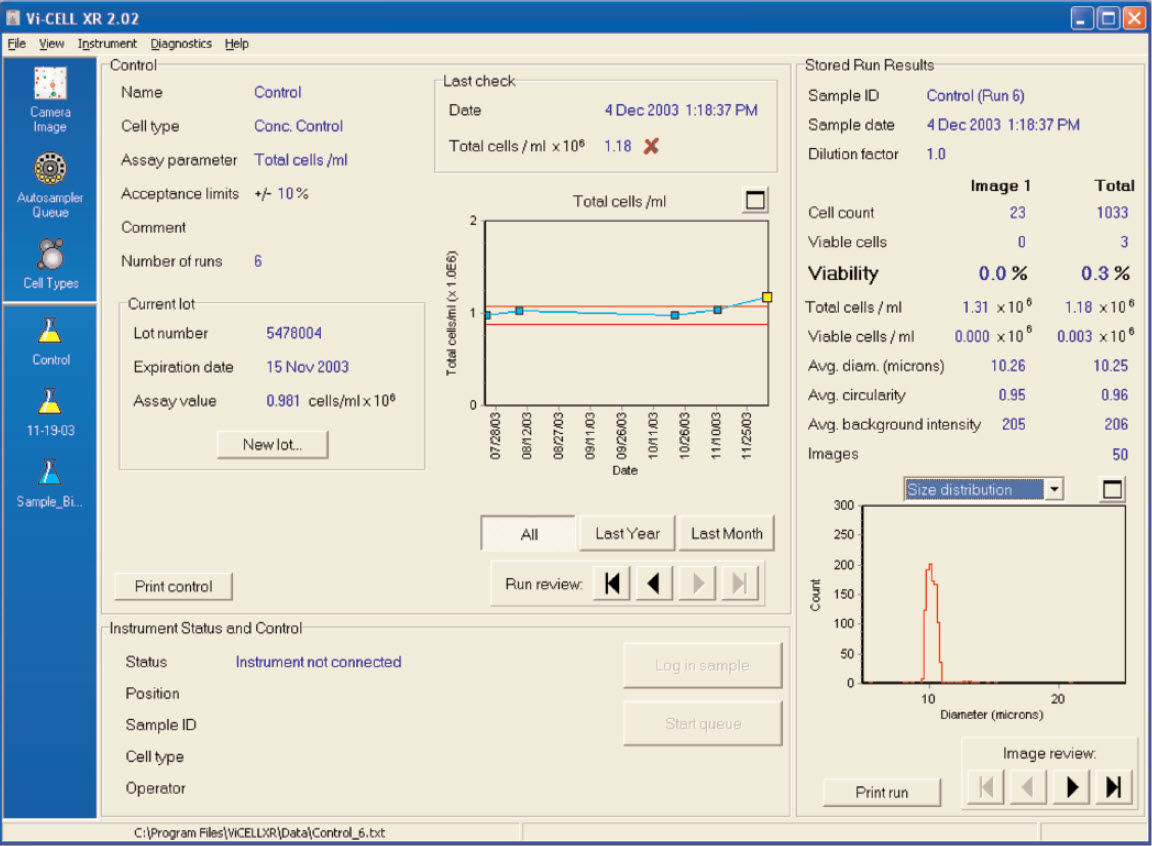1152x846 pixels.
Task: Expand the Total cells/ml chart
Action: [755, 200]
